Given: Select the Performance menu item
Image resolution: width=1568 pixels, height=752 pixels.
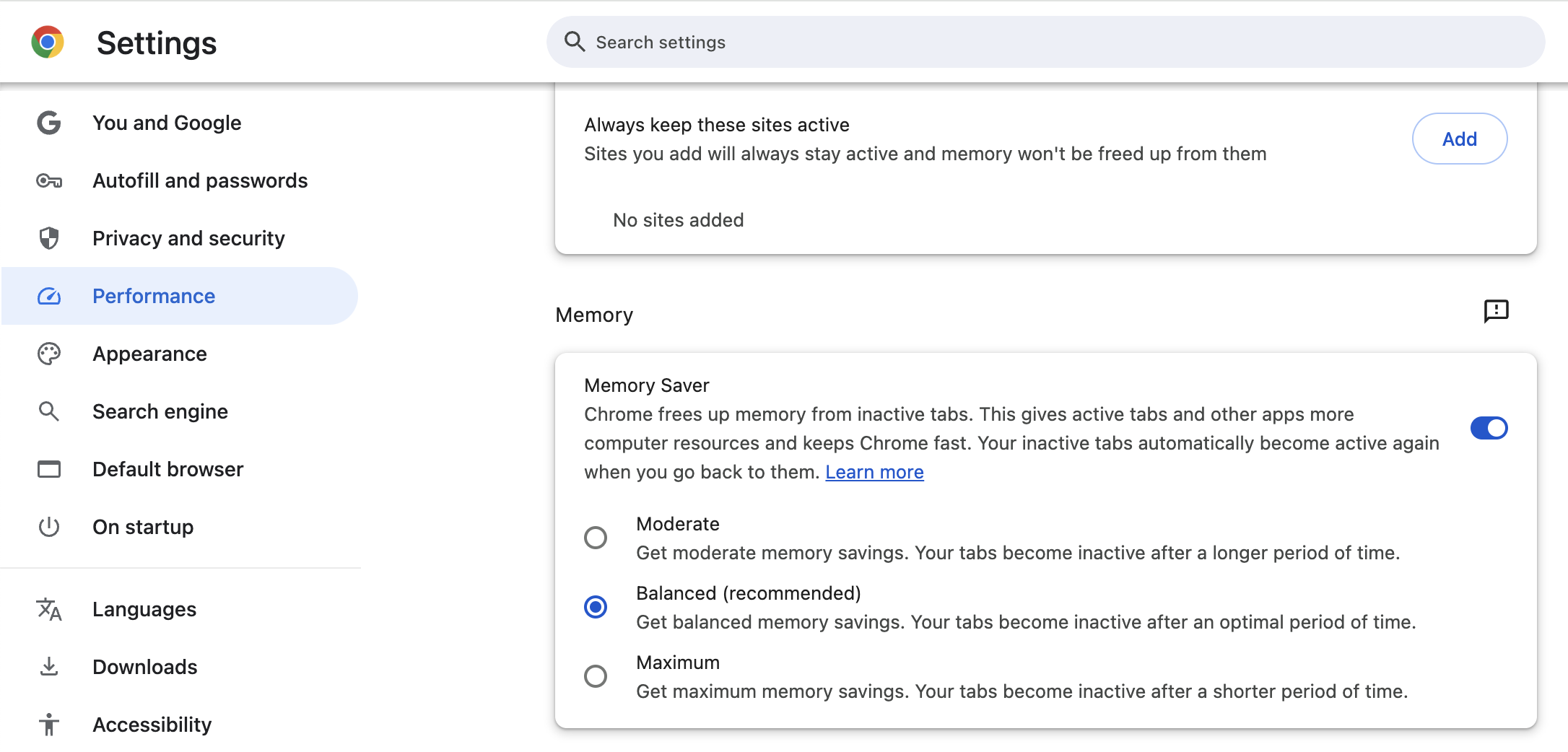Looking at the screenshot, I should click(180, 296).
